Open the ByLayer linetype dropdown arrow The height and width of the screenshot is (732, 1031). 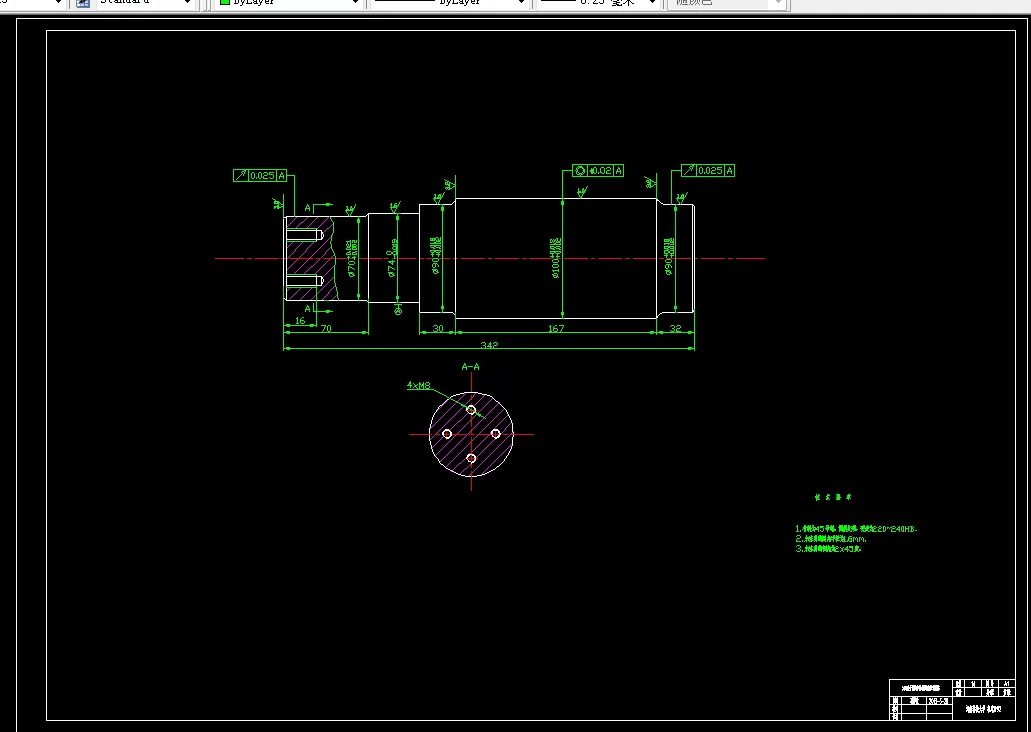pos(521,3)
